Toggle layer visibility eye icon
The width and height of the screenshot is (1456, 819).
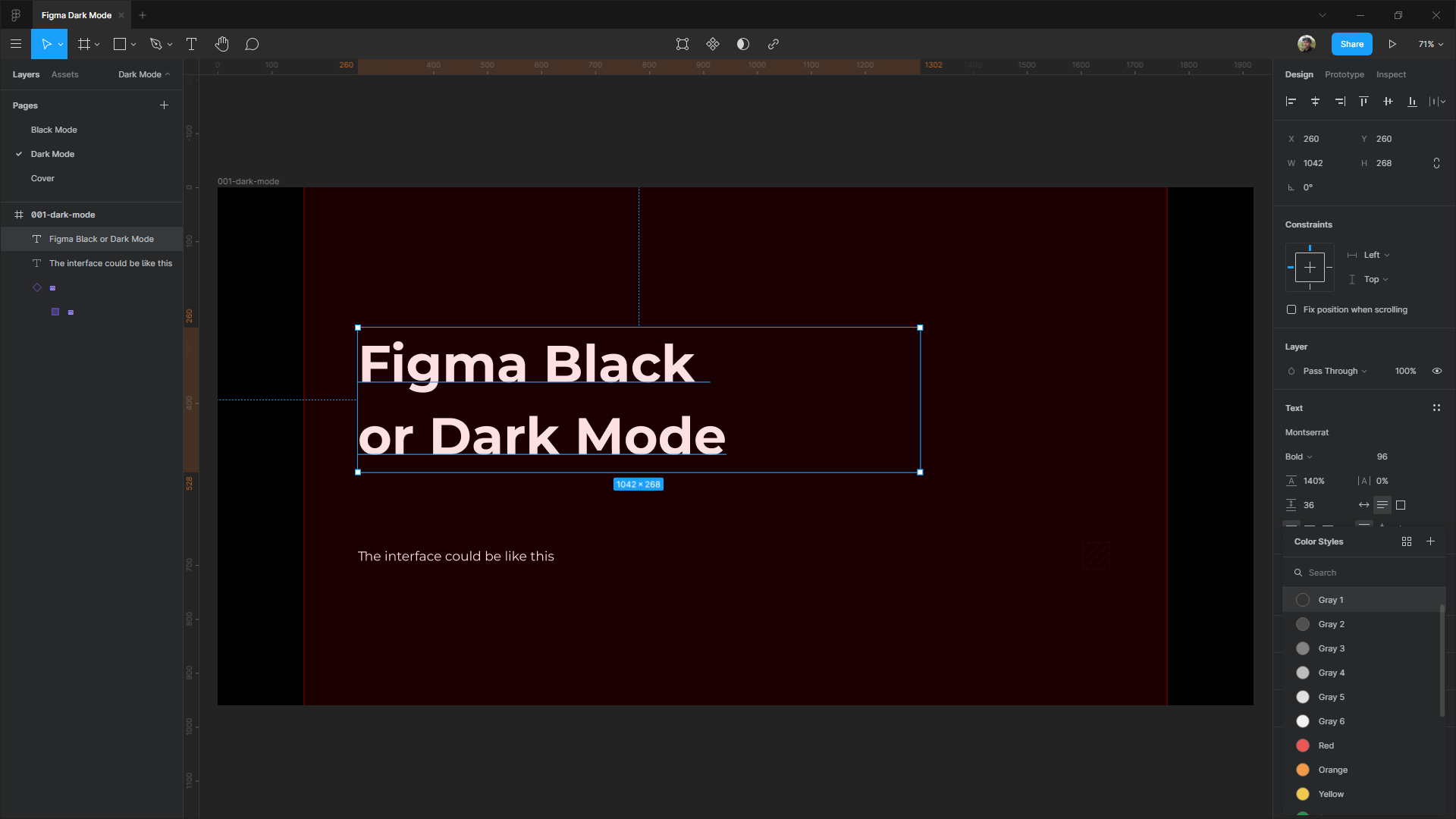(1436, 371)
